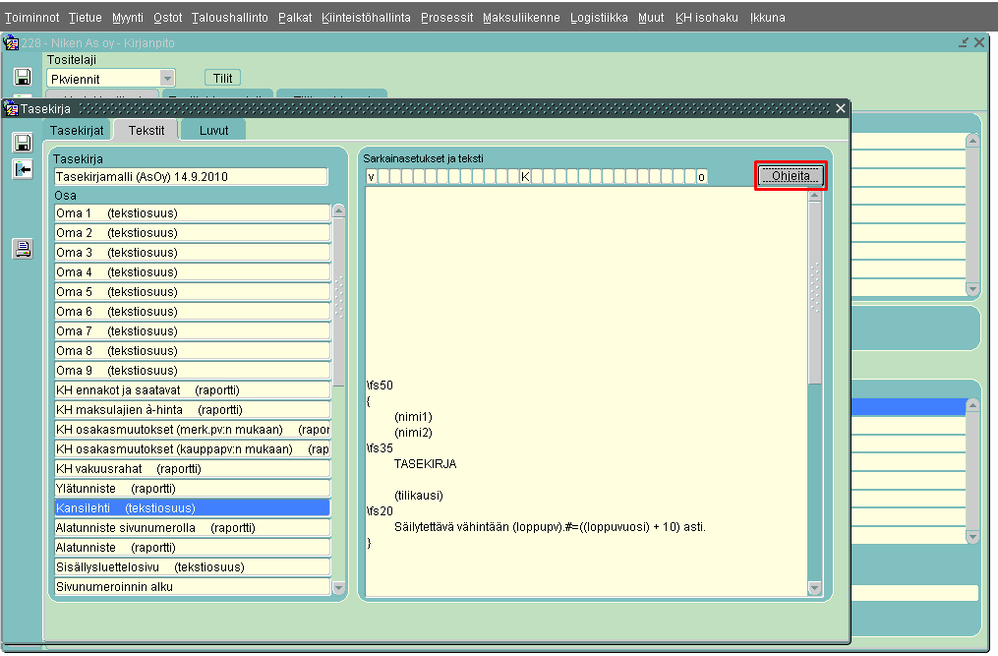Click the exit arrow icon in Tasekirja sidebar
The width and height of the screenshot is (998, 656).
(x=23, y=169)
